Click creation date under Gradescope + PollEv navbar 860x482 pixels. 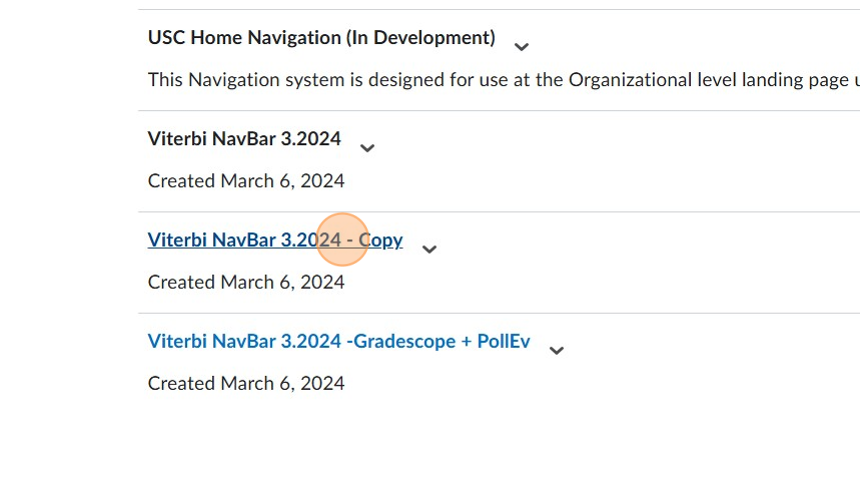pos(246,383)
